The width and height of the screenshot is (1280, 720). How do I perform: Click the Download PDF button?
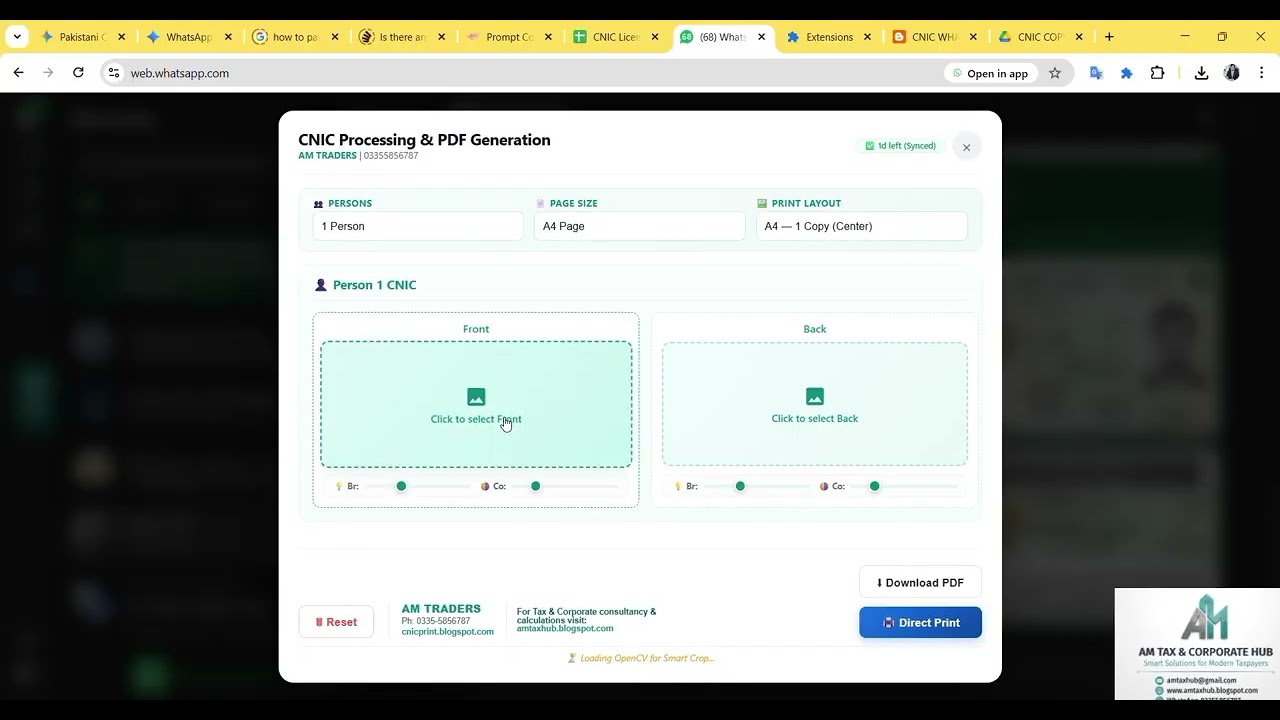coord(920,583)
